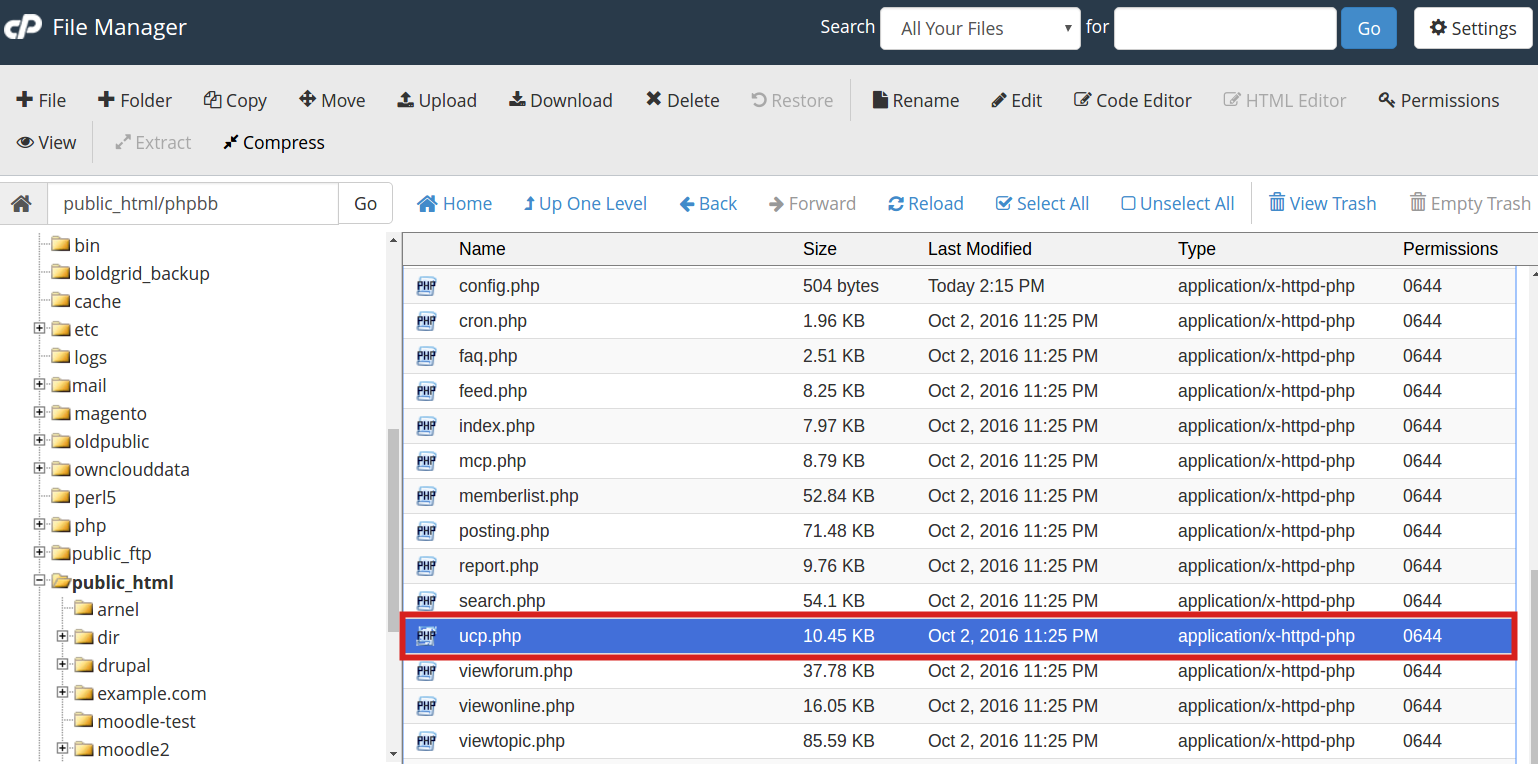Screen dimensions: 1538x764
Task: Collapse the public_html folder tree node
Action: tap(40, 581)
